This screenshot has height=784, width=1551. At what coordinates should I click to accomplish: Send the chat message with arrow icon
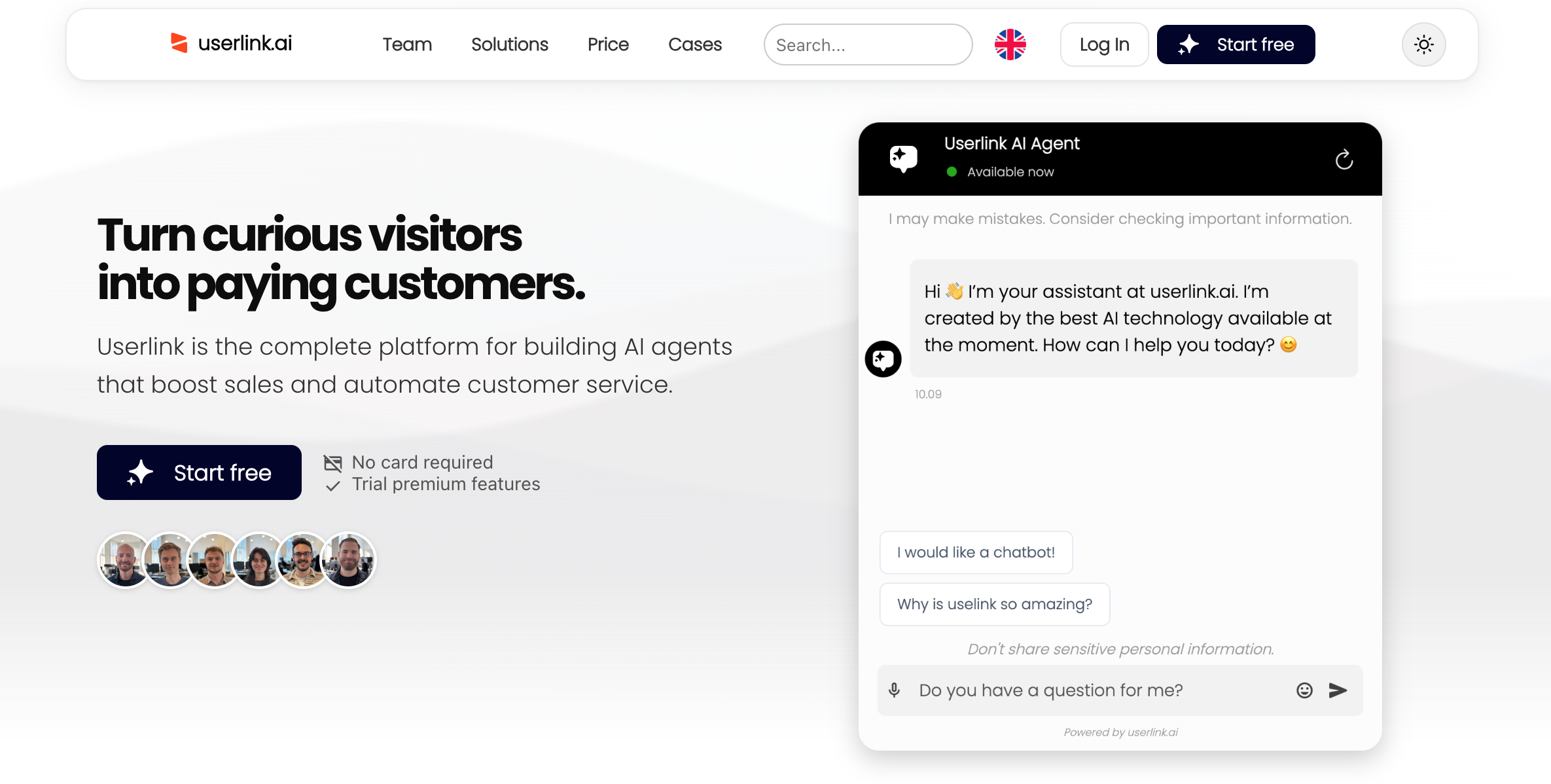pyautogui.click(x=1338, y=690)
